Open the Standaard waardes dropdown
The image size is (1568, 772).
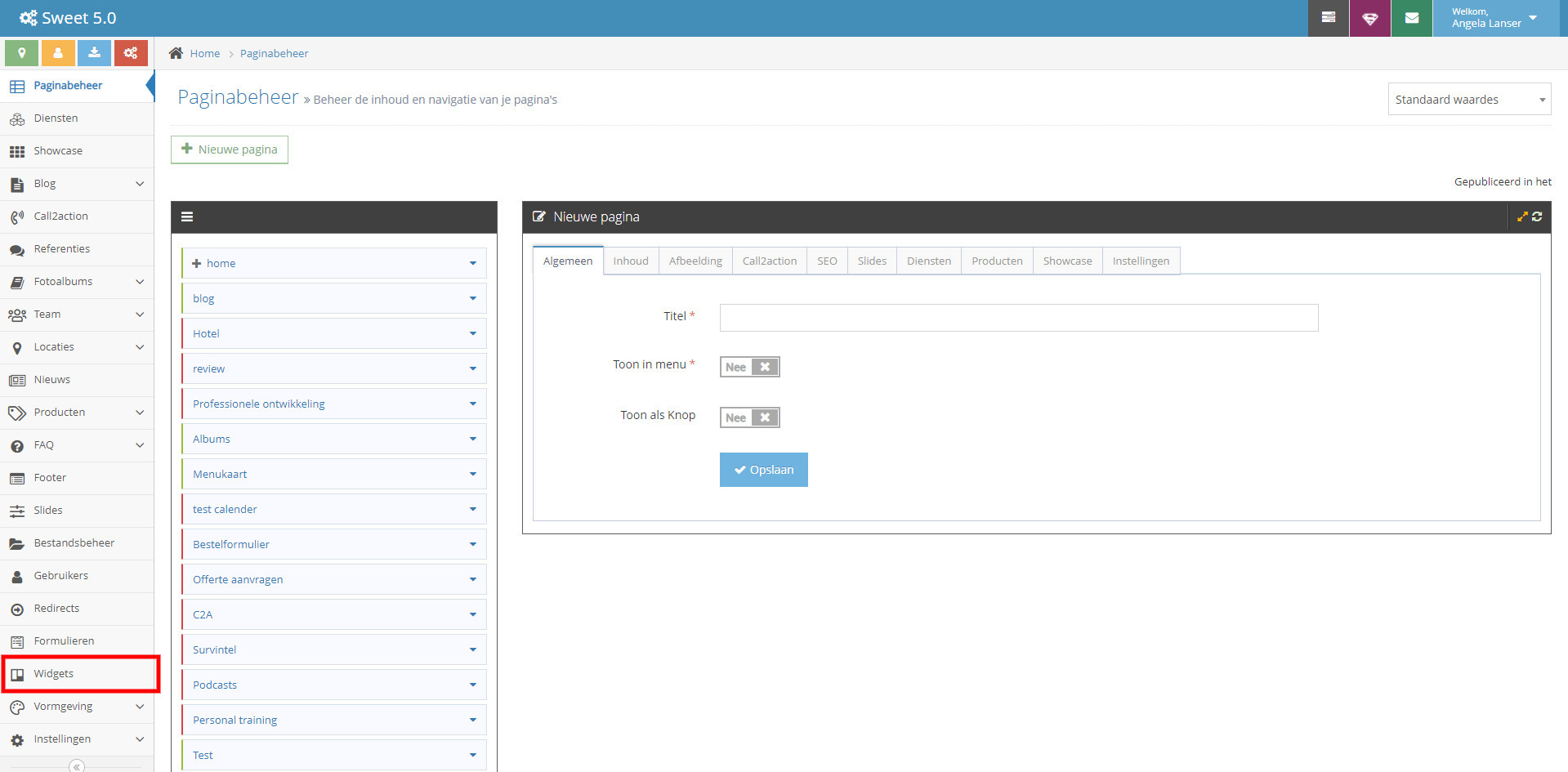click(1469, 100)
